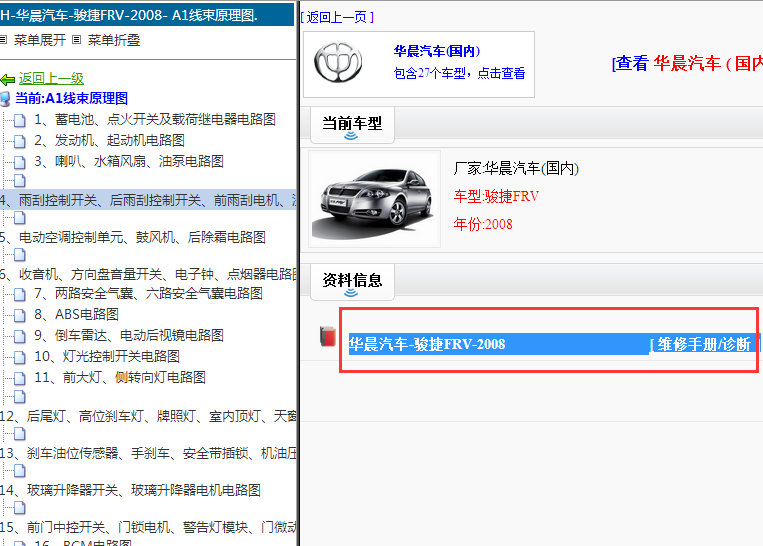Viewport: 763px width, 546px height.
Task: Open the 查看 华晨汽车 red header link
Action: coord(687,63)
